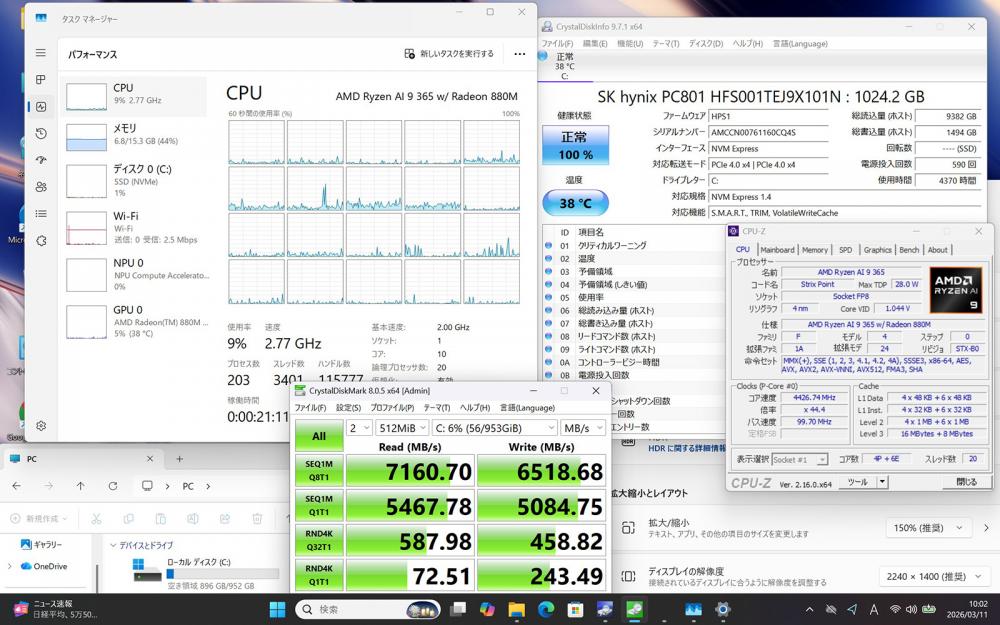The width and height of the screenshot is (1000, 625).
Task: Open the MB/s unit dropdown
Action: (x=584, y=428)
